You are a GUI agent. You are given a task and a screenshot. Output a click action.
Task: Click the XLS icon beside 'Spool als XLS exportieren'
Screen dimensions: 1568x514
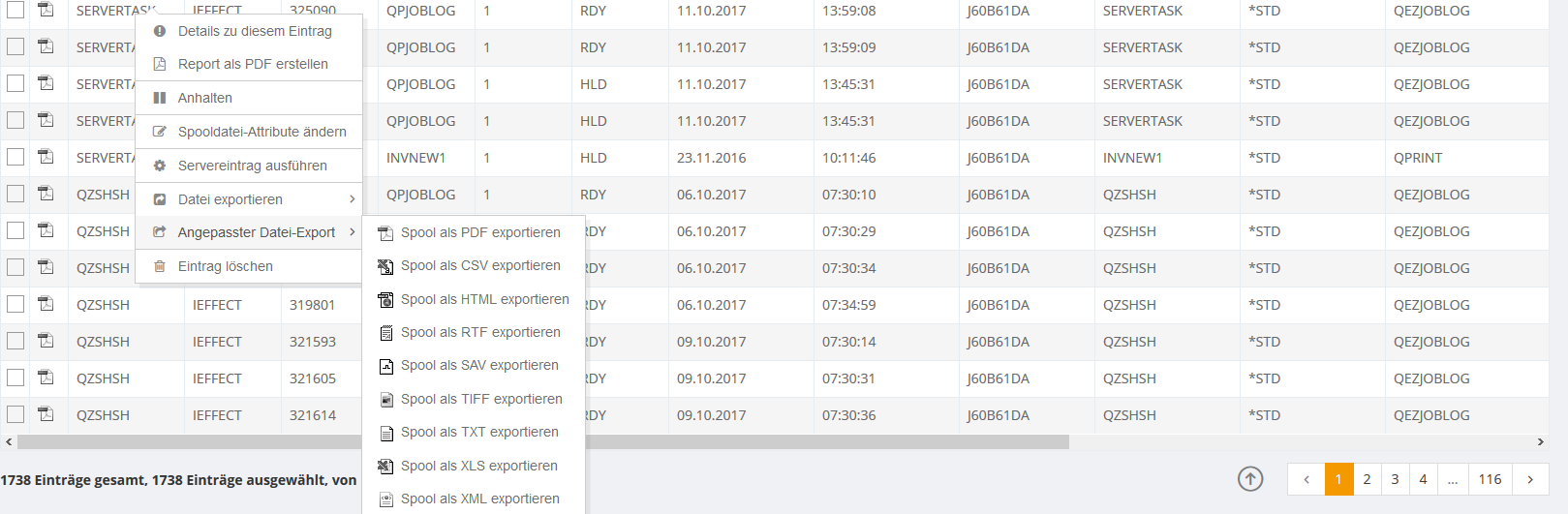click(385, 467)
